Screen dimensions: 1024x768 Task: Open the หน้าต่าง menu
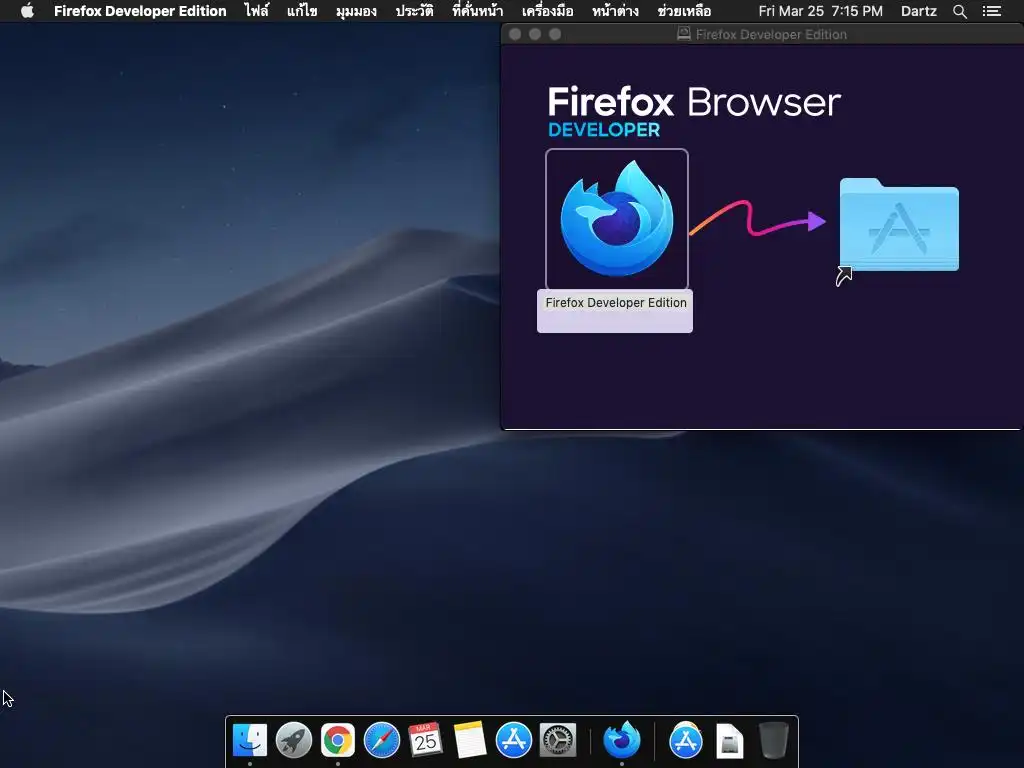(x=615, y=11)
